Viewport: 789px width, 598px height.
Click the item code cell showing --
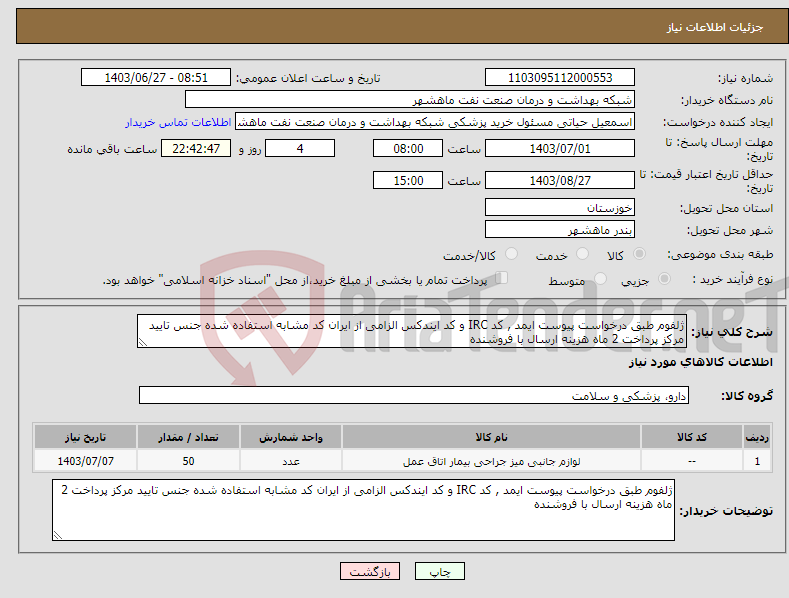(x=692, y=461)
